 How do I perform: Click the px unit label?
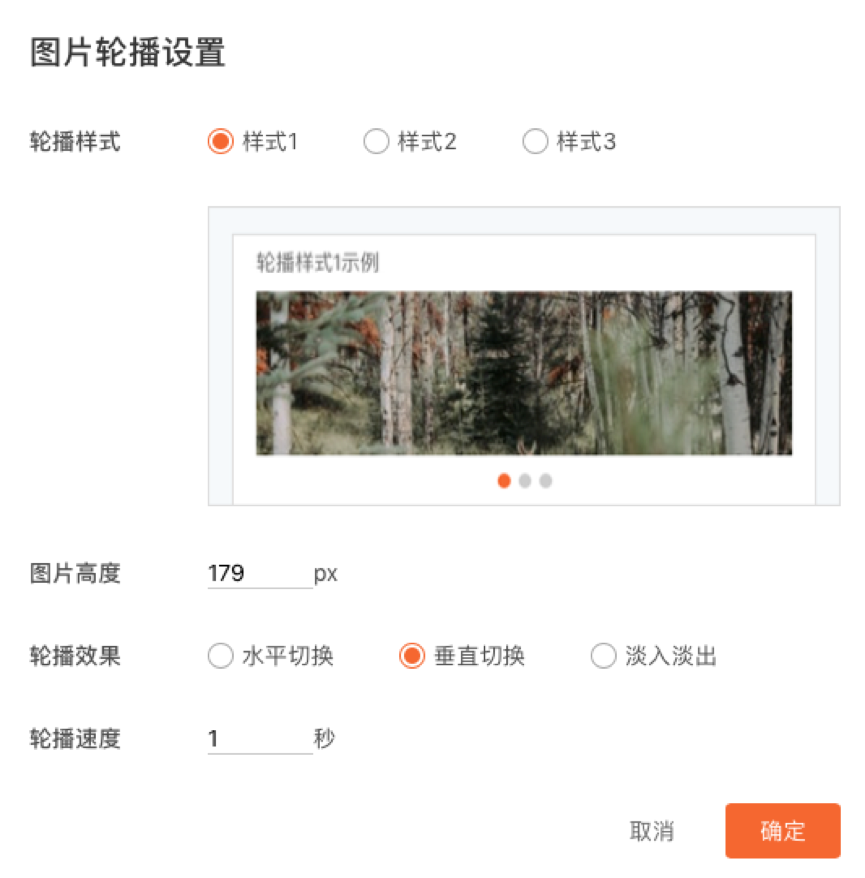(326, 574)
